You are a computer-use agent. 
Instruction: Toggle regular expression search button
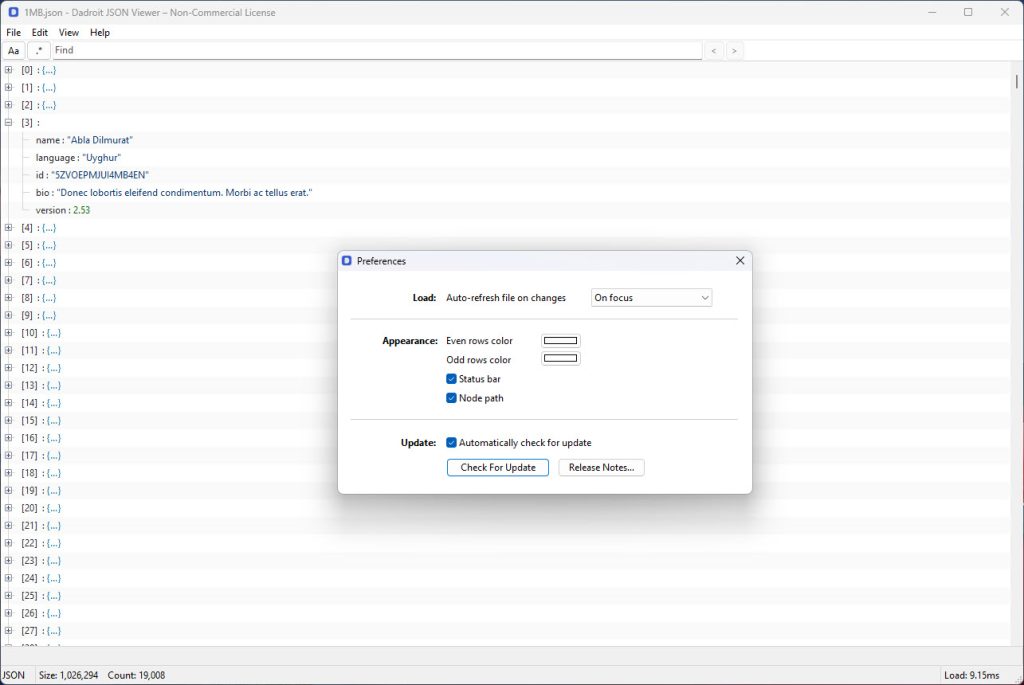[39, 50]
